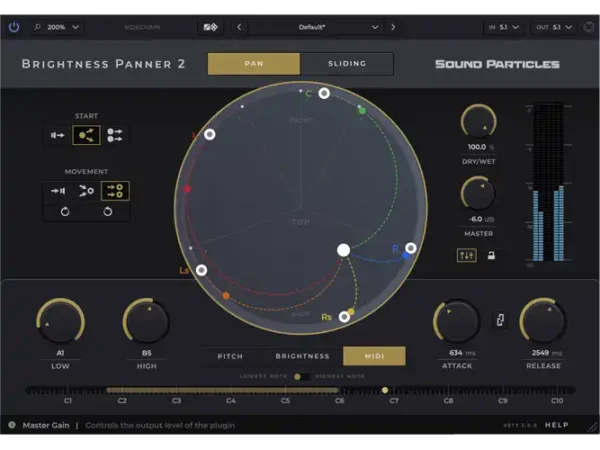This screenshot has height=450, width=600.
Task: Click the output level meter
Action: tap(548, 183)
